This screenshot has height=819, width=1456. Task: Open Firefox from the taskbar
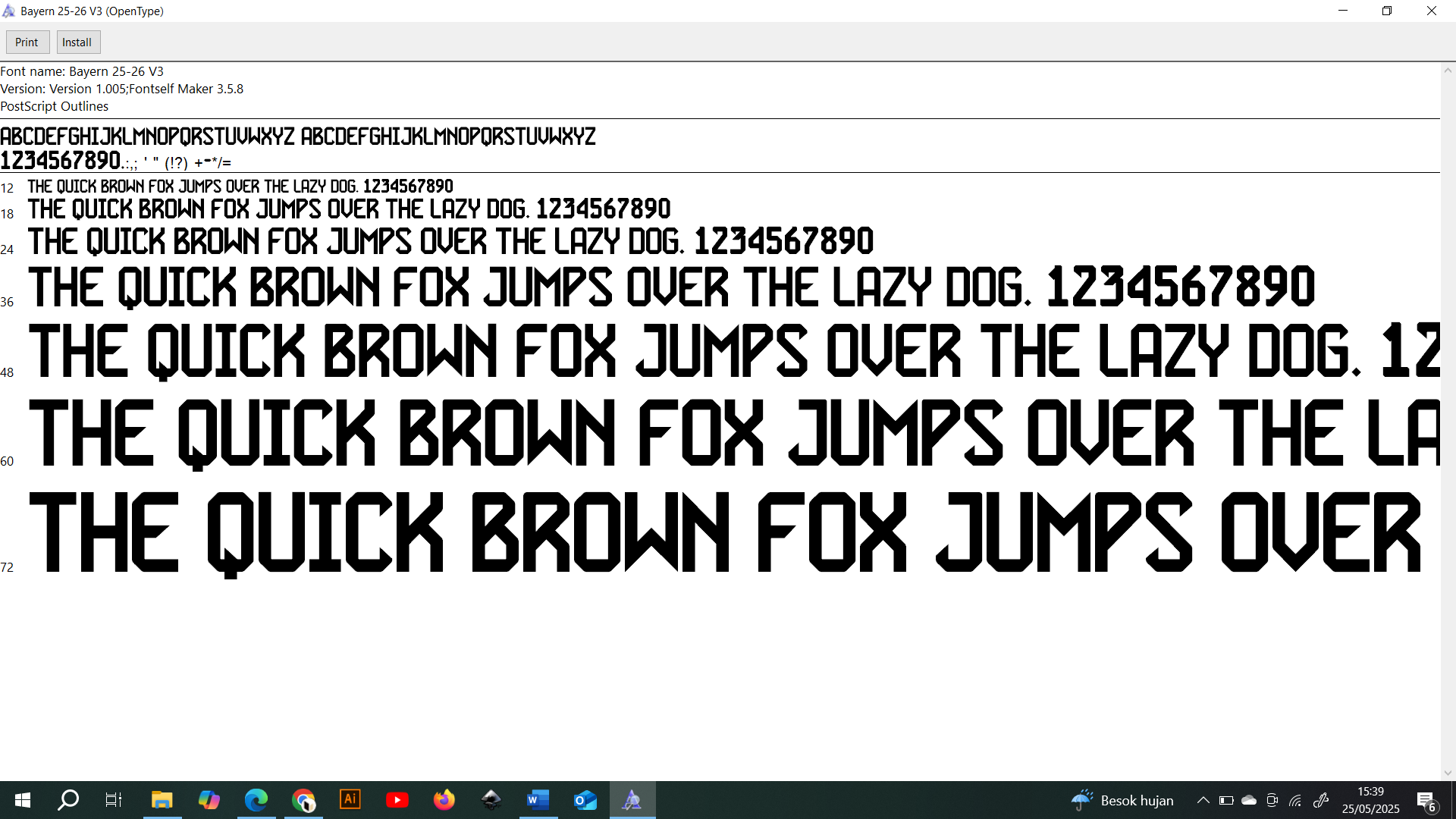coord(444,800)
